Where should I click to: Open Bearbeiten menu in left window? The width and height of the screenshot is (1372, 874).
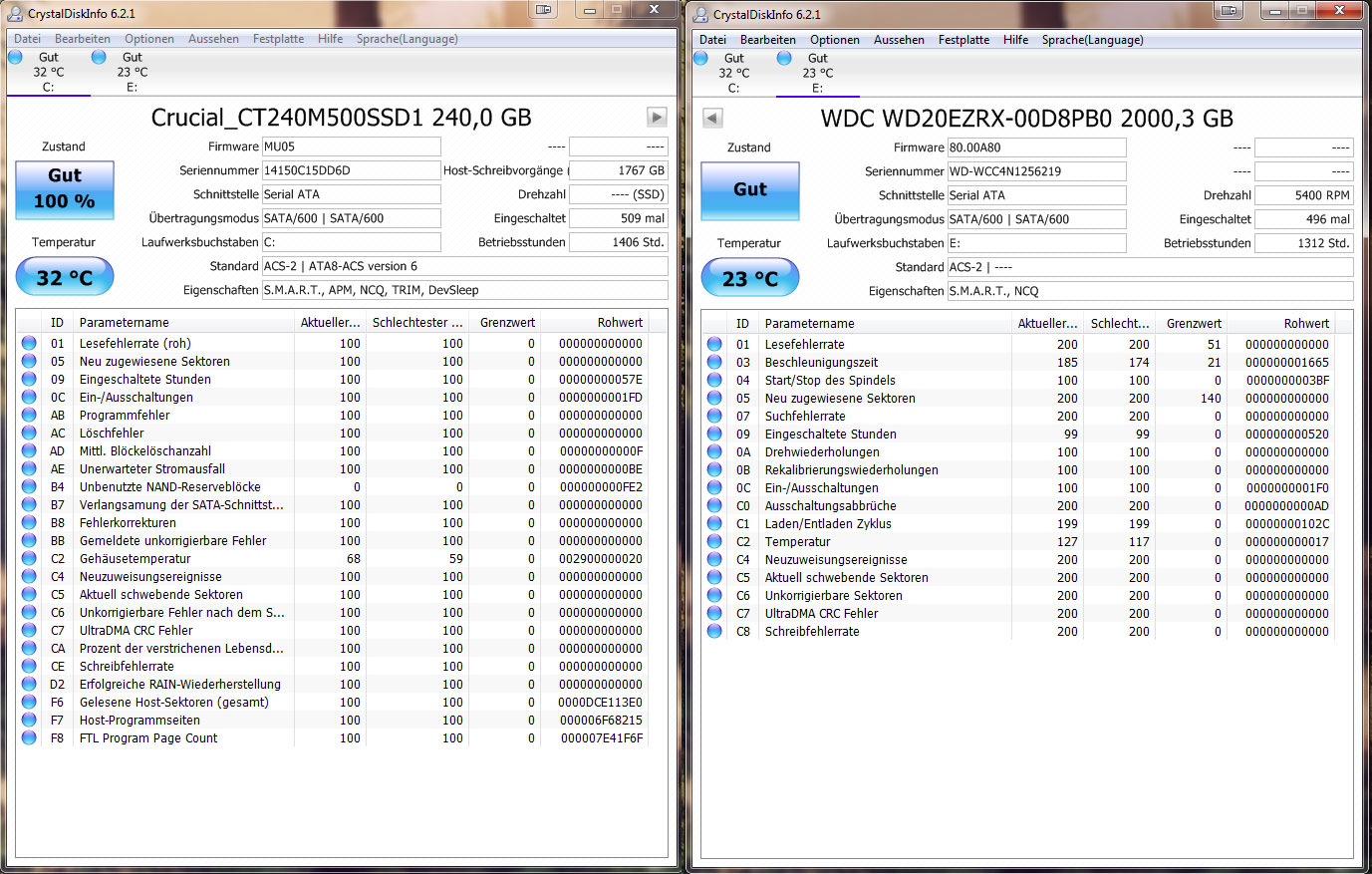[x=83, y=39]
